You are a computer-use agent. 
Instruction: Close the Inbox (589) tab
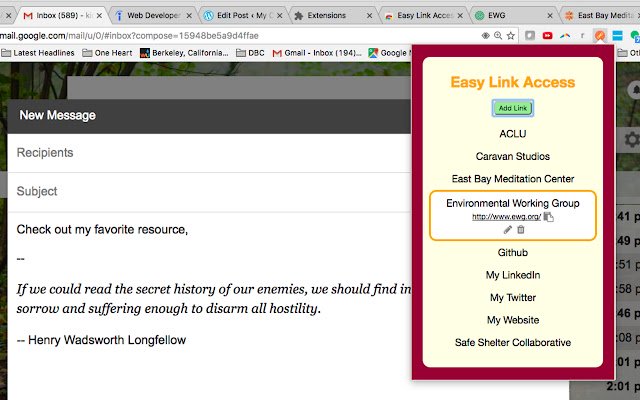pos(99,16)
